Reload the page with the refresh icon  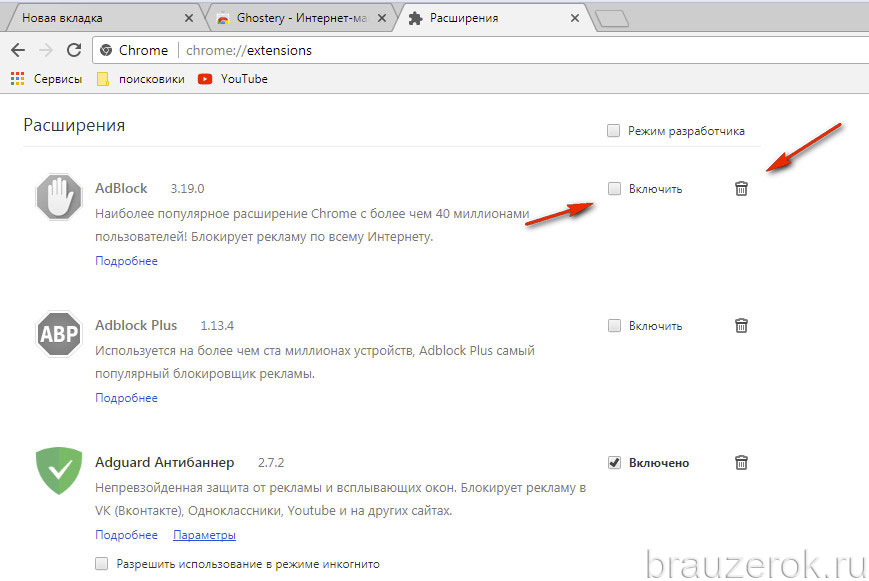click(74, 50)
